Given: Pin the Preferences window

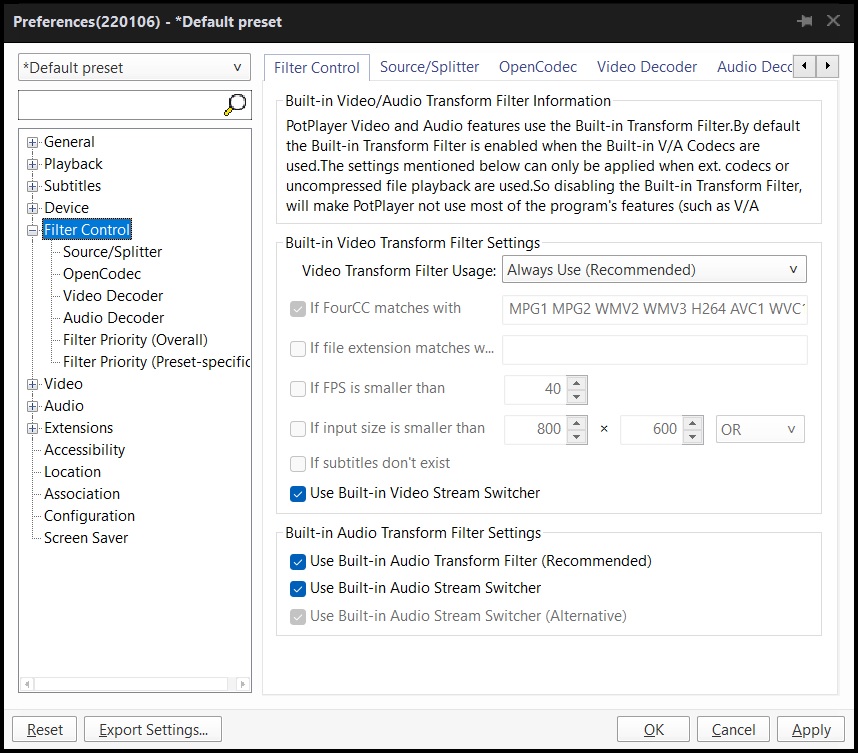Looking at the screenshot, I should point(805,21).
